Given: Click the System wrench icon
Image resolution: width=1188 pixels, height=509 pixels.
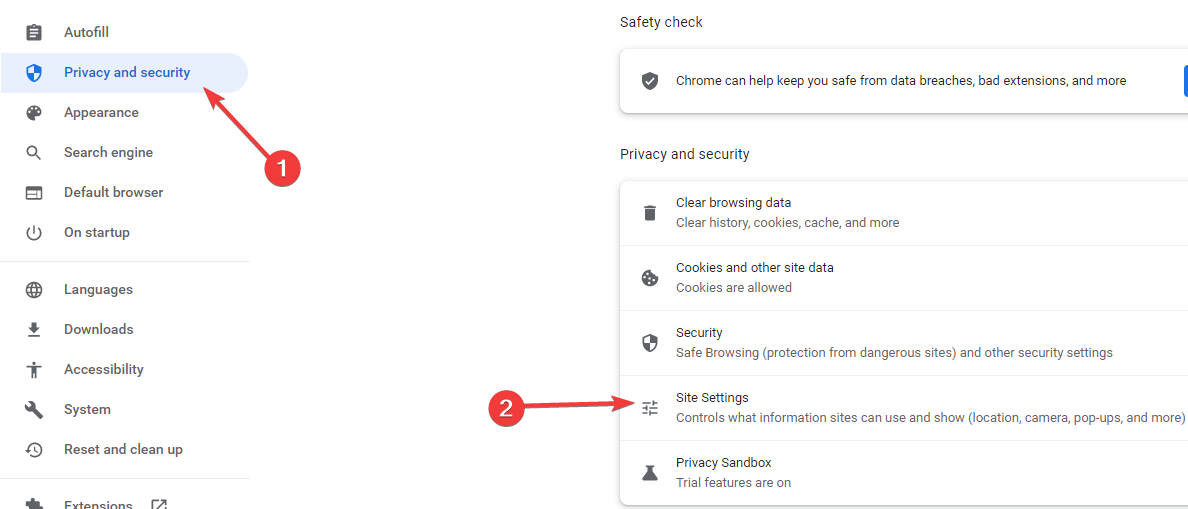Looking at the screenshot, I should click(34, 410).
